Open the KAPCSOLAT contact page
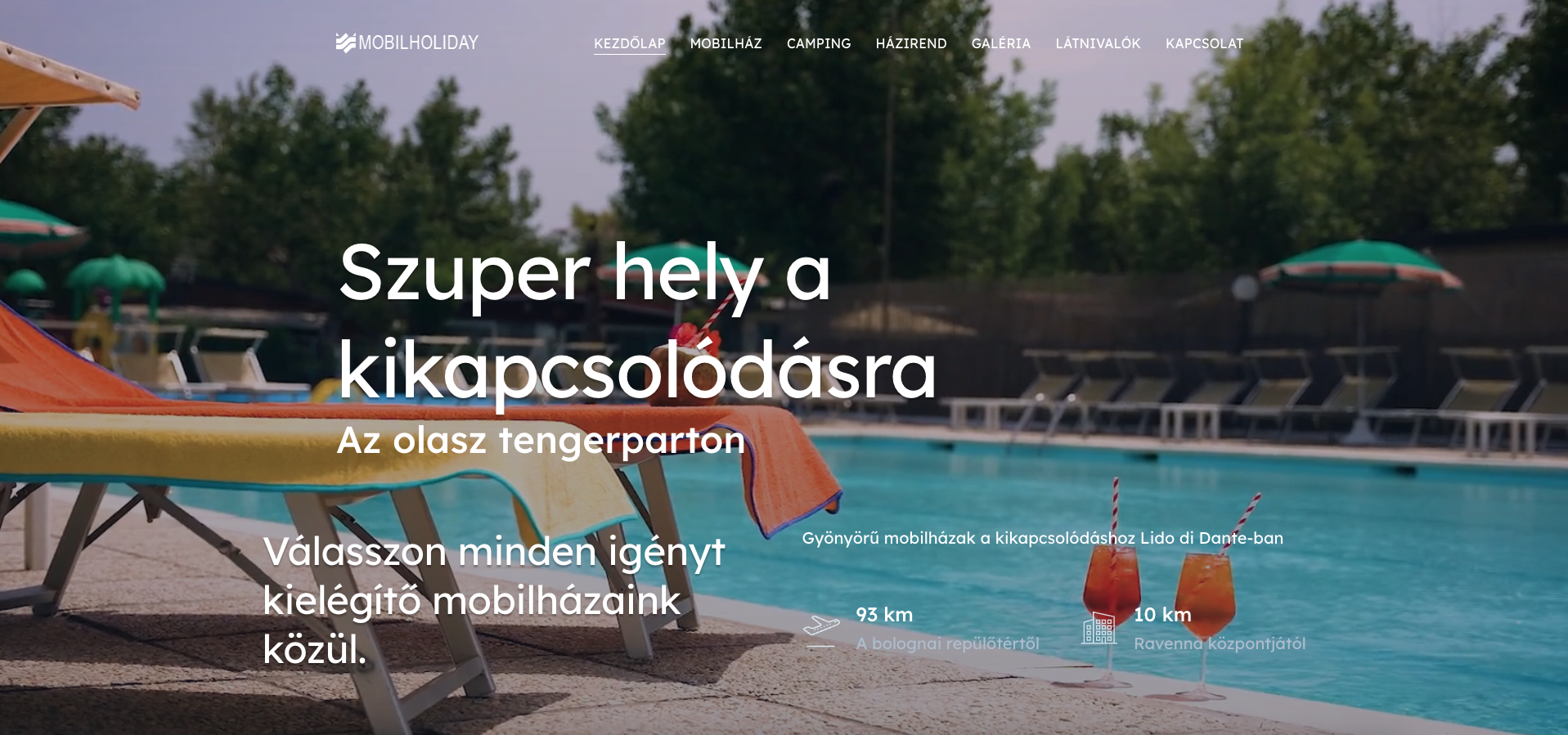The height and width of the screenshot is (735, 1568). point(1204,43)
